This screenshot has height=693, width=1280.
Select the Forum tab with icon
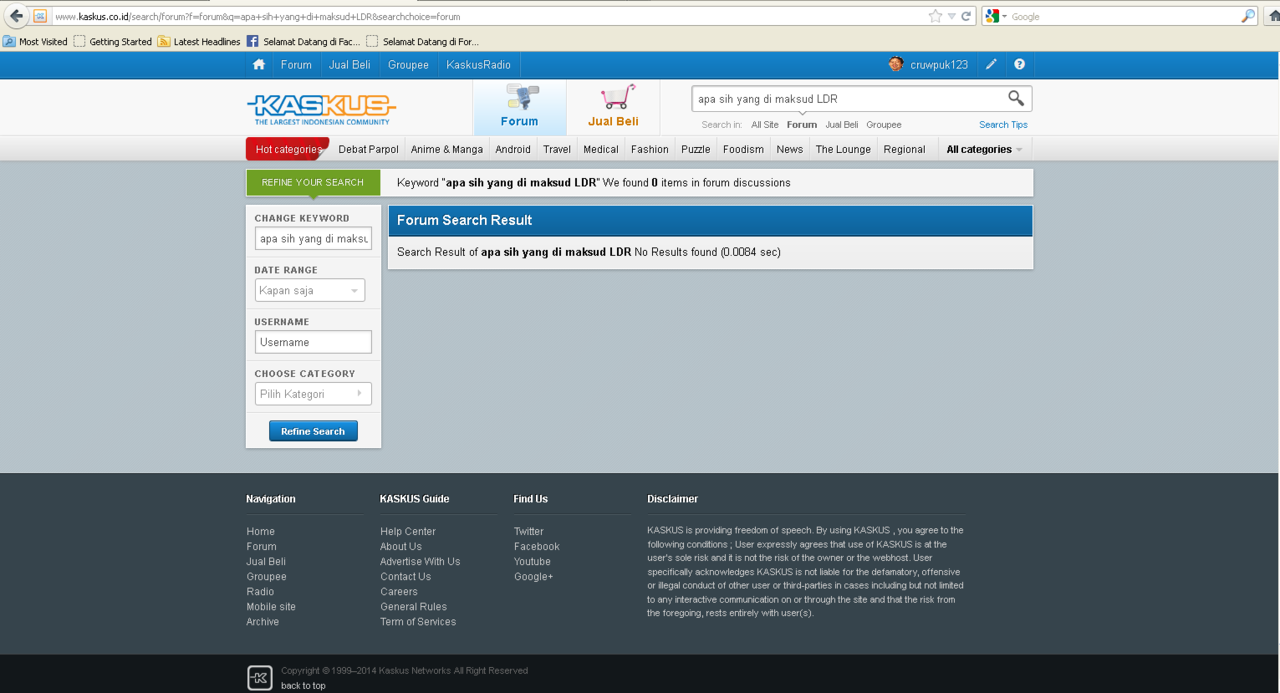pos(519,108)
